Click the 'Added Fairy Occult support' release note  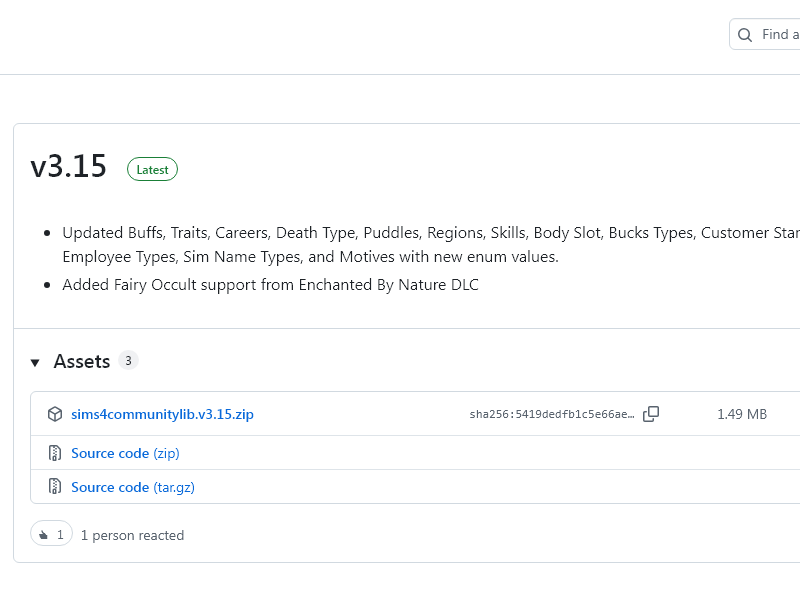point(270,285)
